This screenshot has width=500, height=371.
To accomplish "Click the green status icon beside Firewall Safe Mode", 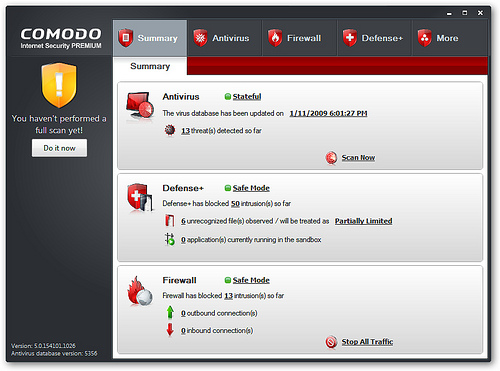I will click(x=228, y=280).
